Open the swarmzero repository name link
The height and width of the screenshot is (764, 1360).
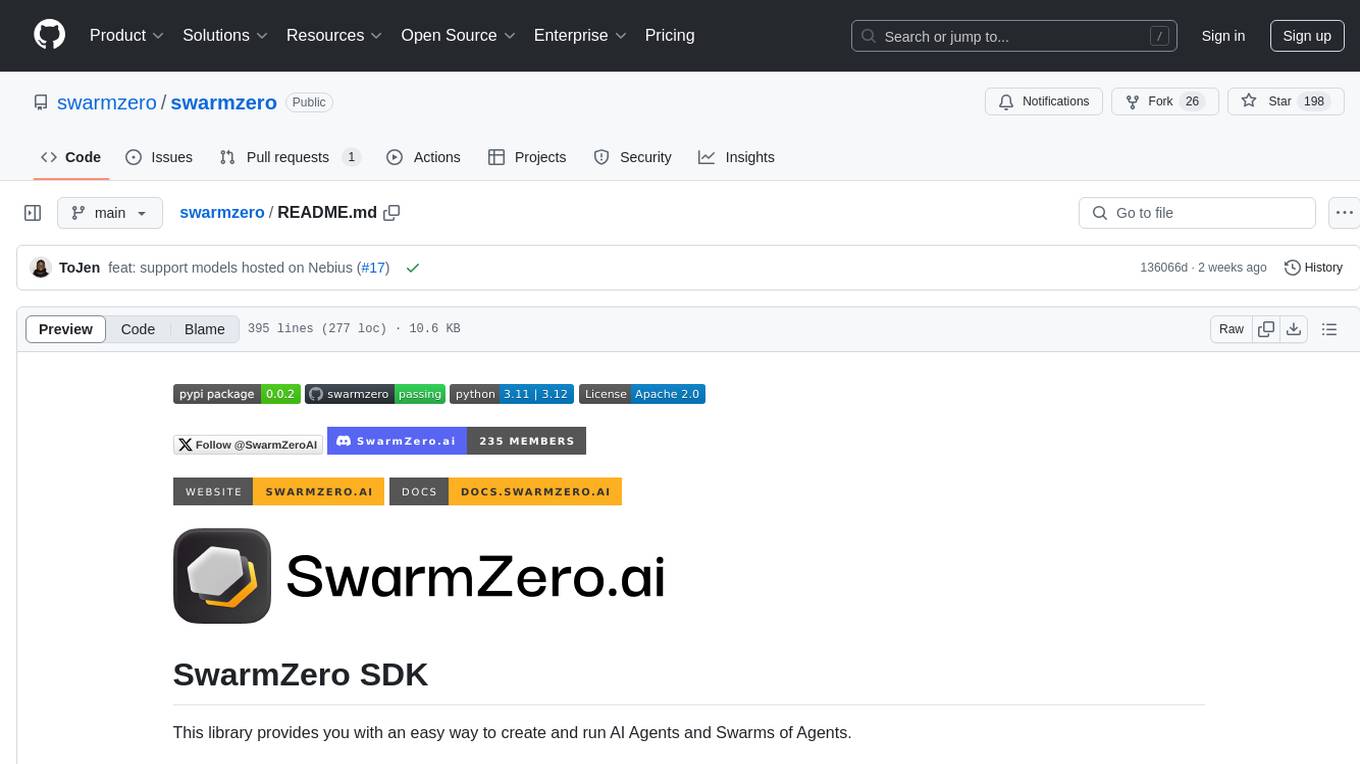click(224, 102)
